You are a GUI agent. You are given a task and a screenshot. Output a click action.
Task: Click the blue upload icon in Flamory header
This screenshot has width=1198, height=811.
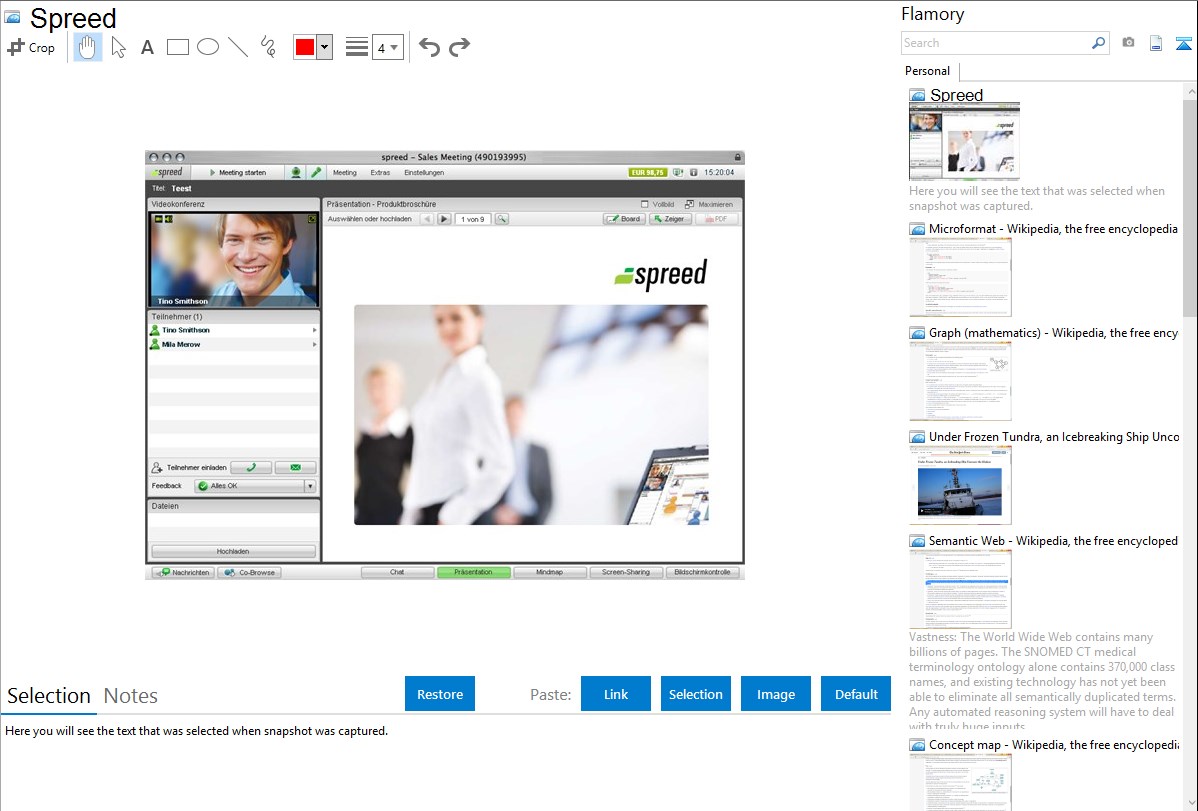1183,43
